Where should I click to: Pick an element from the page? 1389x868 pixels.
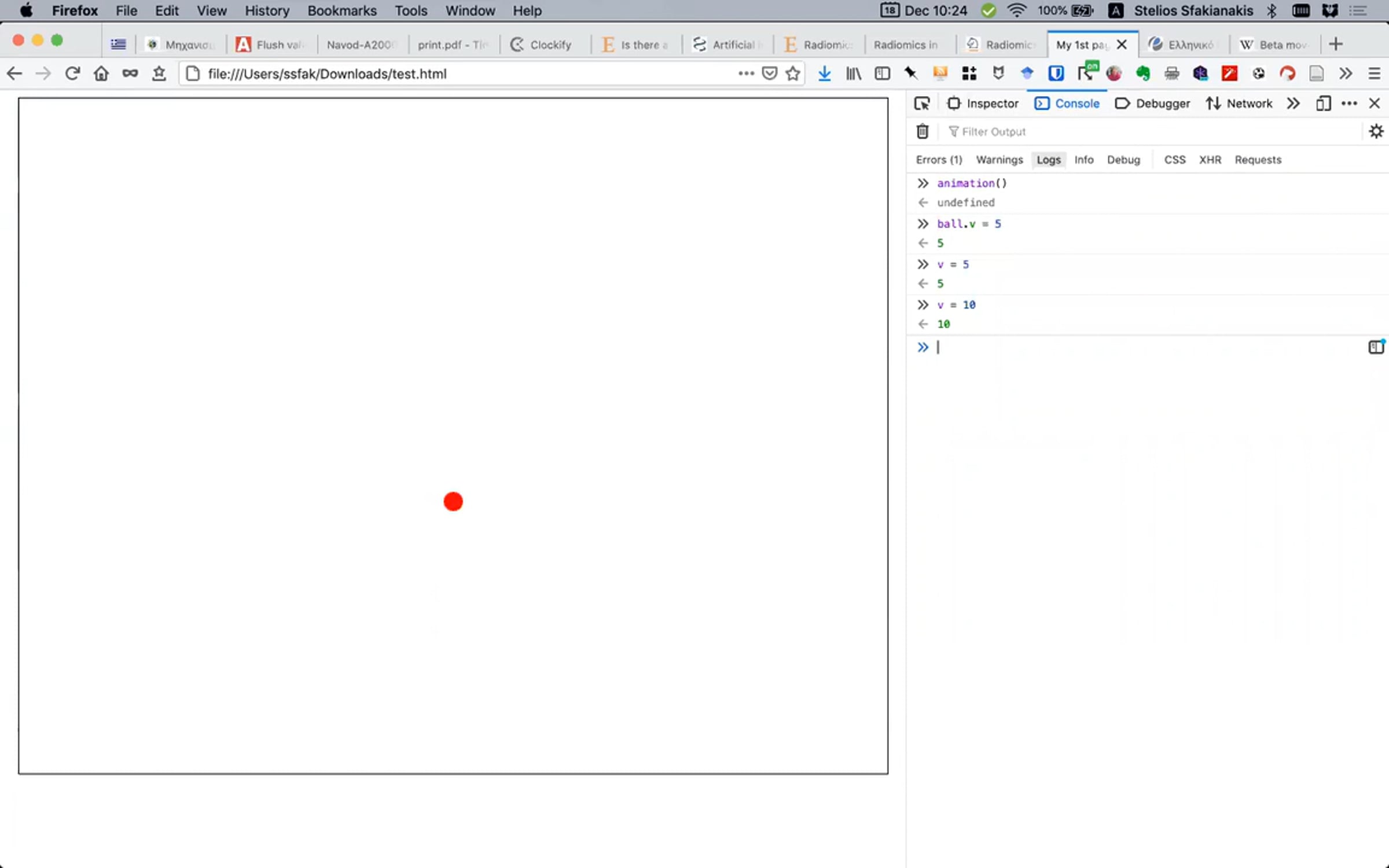point(922,104)
